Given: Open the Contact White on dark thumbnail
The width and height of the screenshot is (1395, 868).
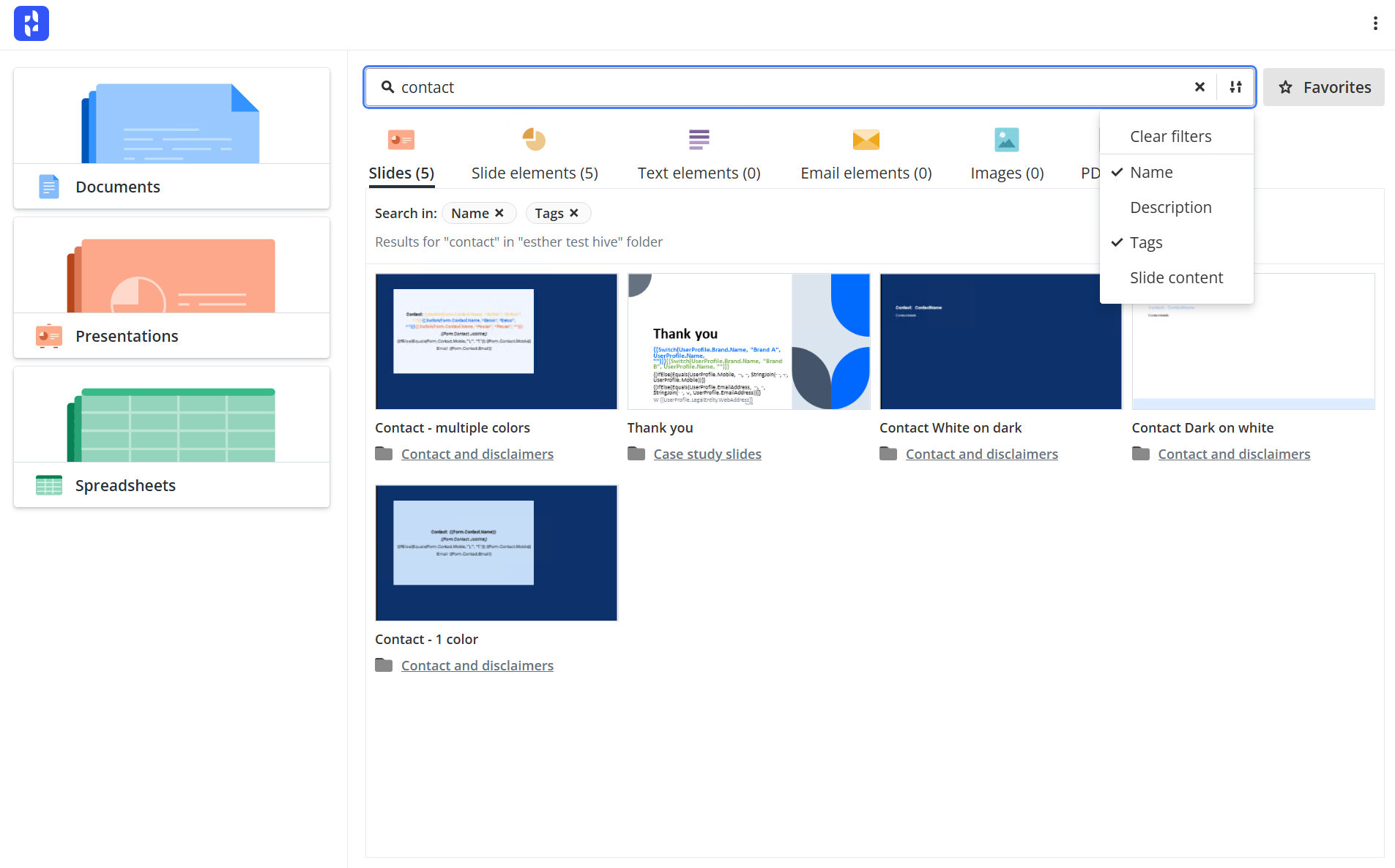Looking at the screenshot, I should click(1000, 341).
